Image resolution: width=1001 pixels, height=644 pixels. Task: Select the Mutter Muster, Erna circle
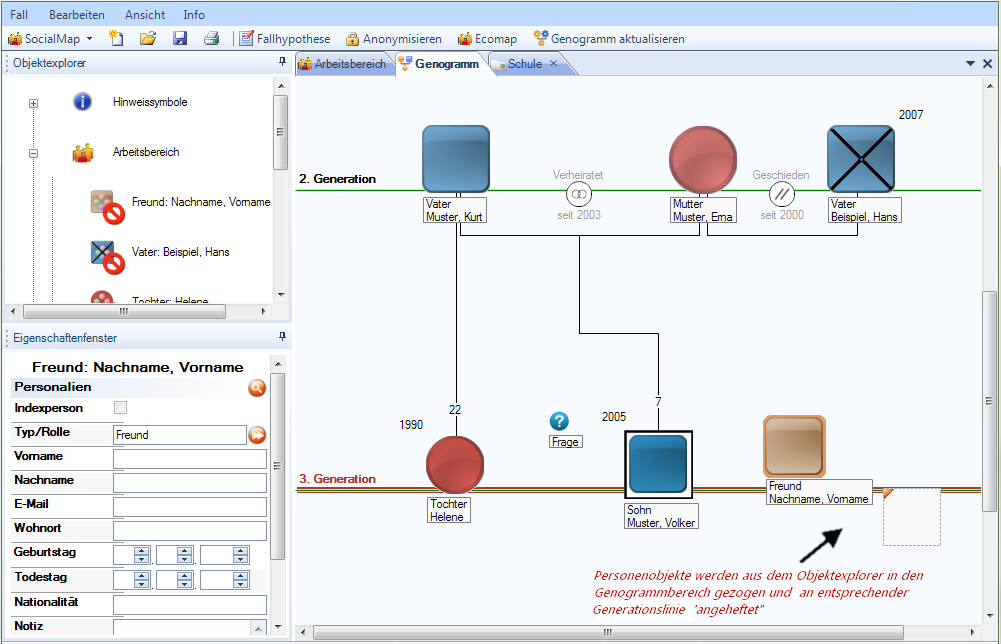[x=703, y=160]
